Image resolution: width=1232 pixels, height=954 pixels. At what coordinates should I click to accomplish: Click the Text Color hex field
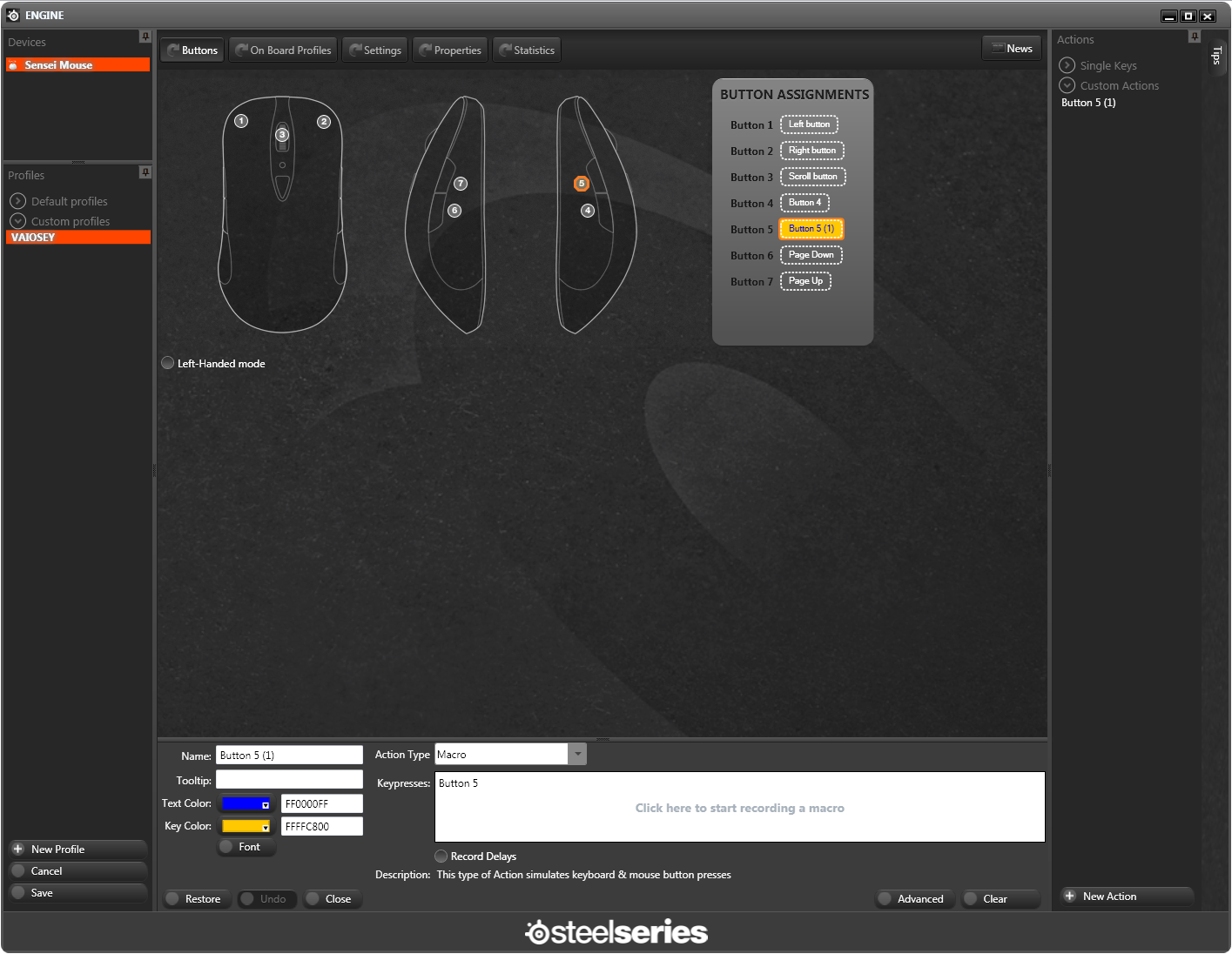pos(322,803)
